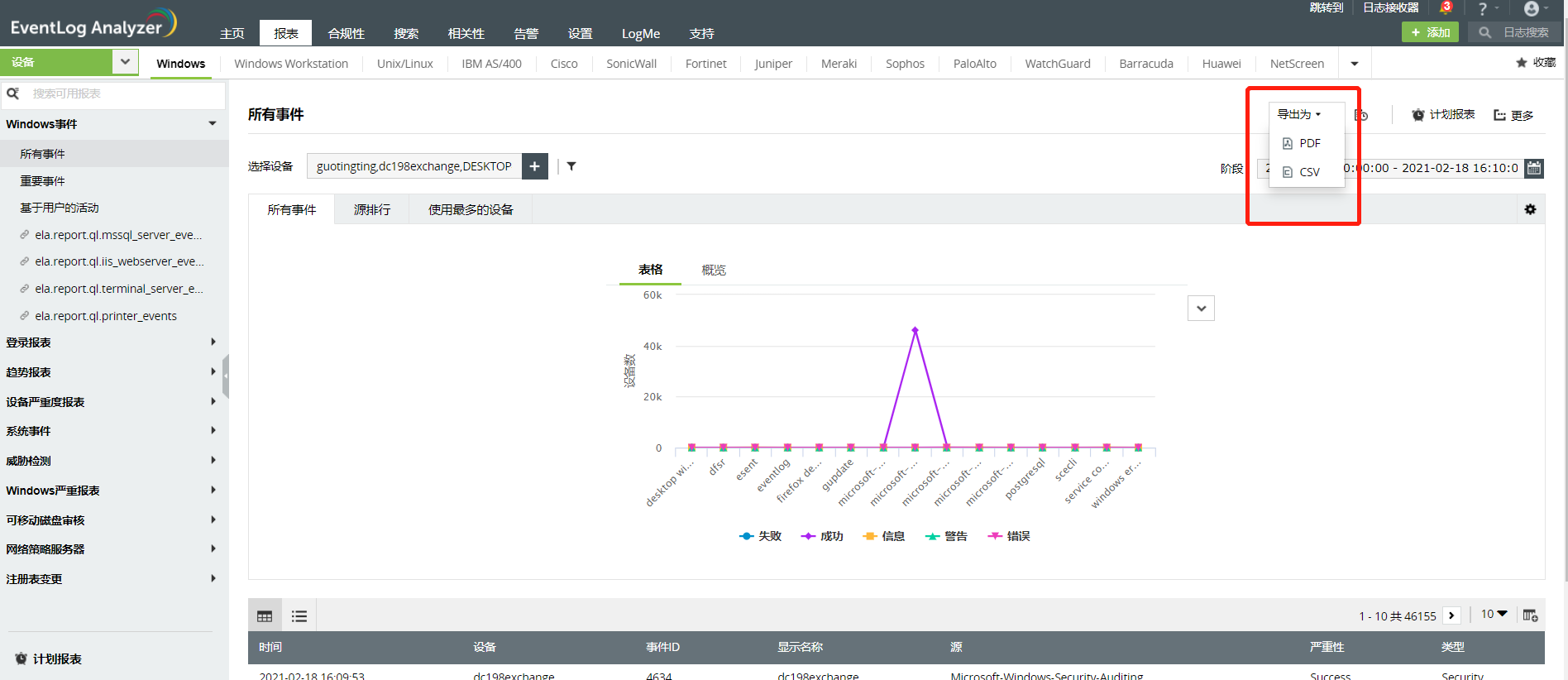The width and height of the screenshot is (1568, 680).
Task: Open more device vendors dropdown arrow
Action: pos(1355,64)
